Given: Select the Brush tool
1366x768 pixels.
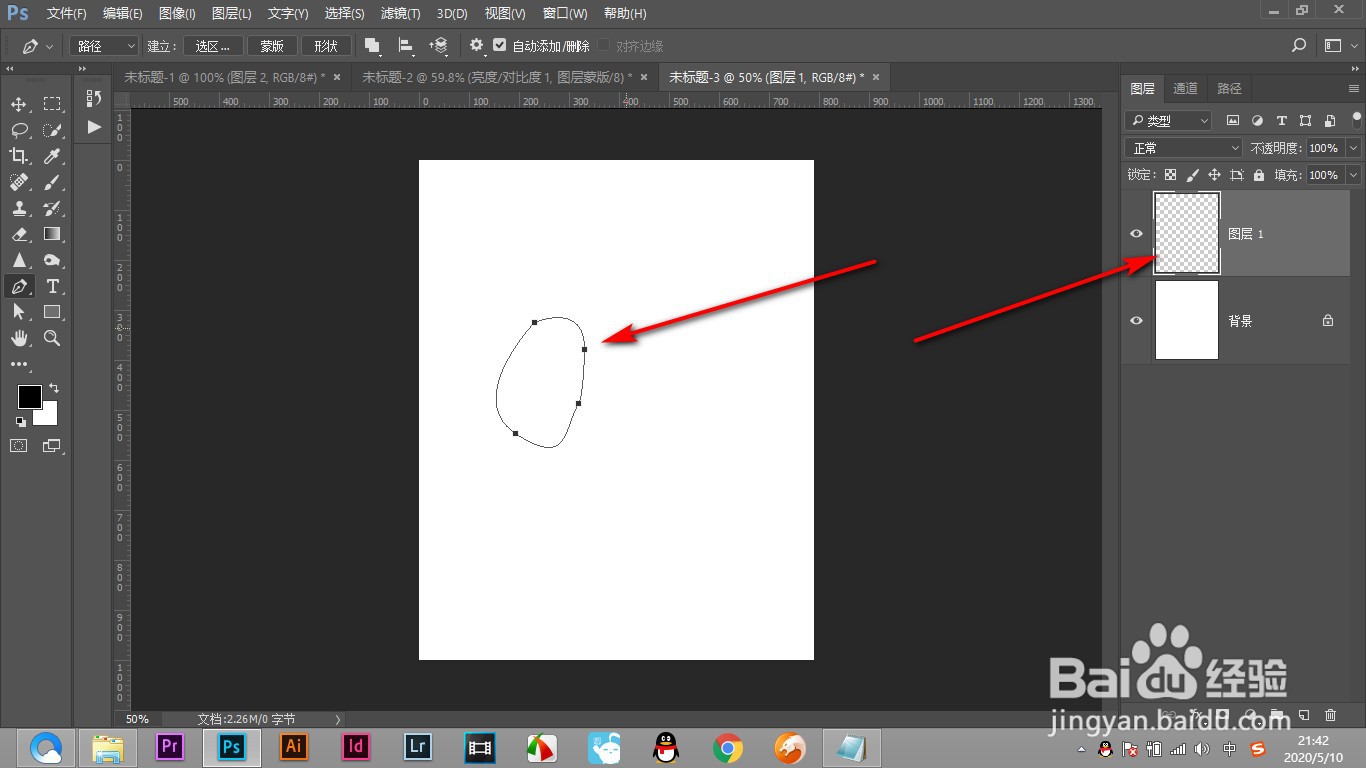Looking at the screenshot, I should click(x=52, y=182).
